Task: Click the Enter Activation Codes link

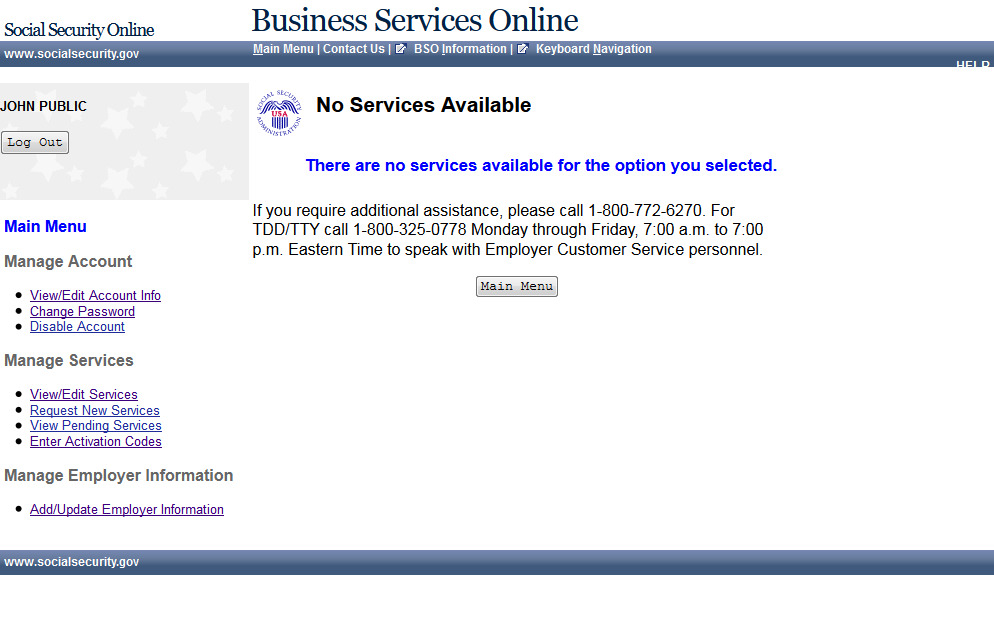Action: click(96, 441)
